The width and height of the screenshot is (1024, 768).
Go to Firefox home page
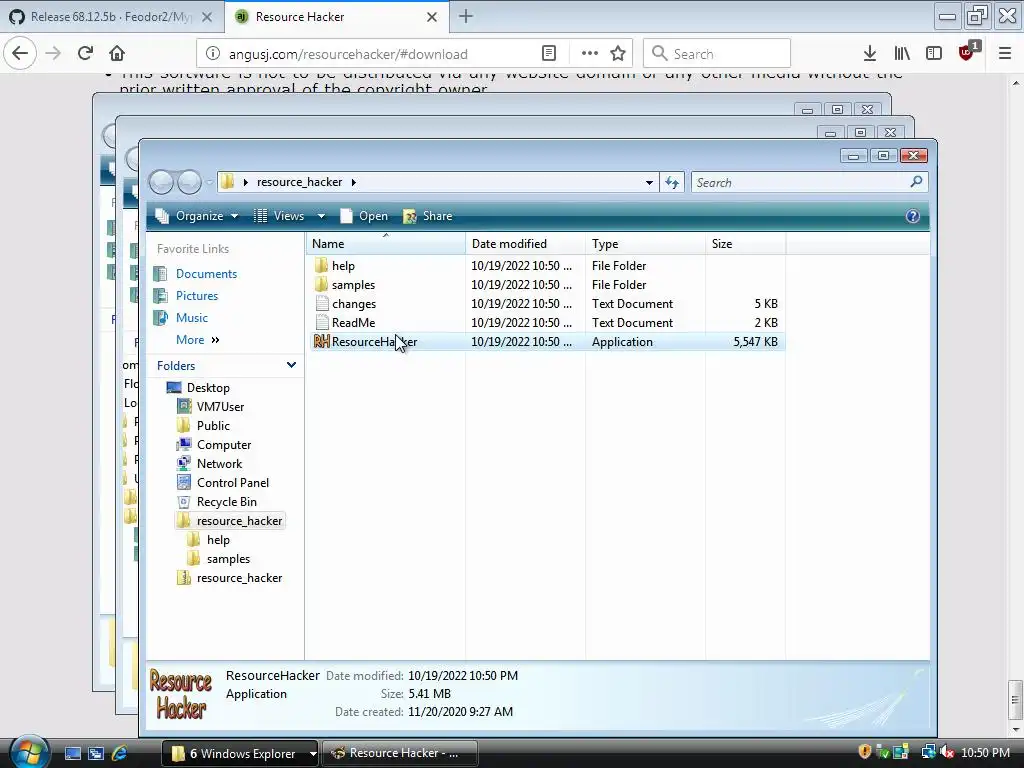click(x=117, y=53)
